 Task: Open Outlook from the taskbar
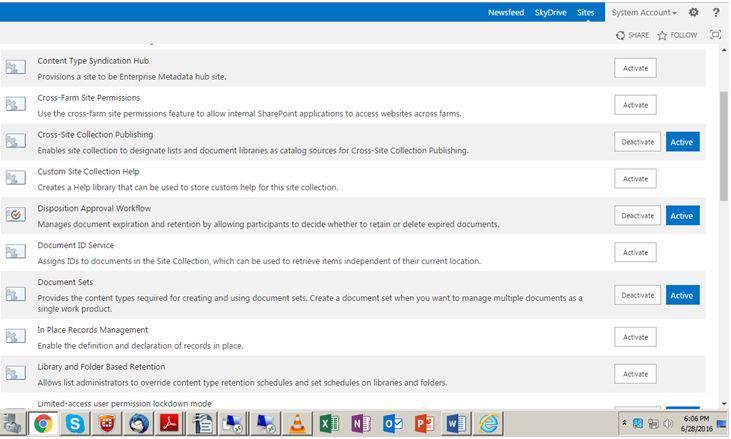393,424
